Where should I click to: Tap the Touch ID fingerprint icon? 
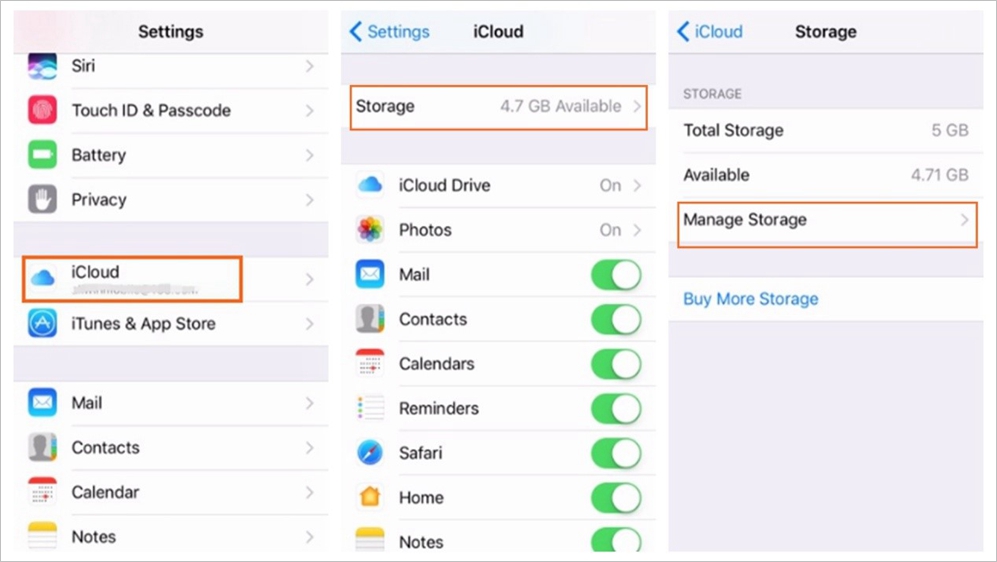pyautogui.click(x=43, y=110)
